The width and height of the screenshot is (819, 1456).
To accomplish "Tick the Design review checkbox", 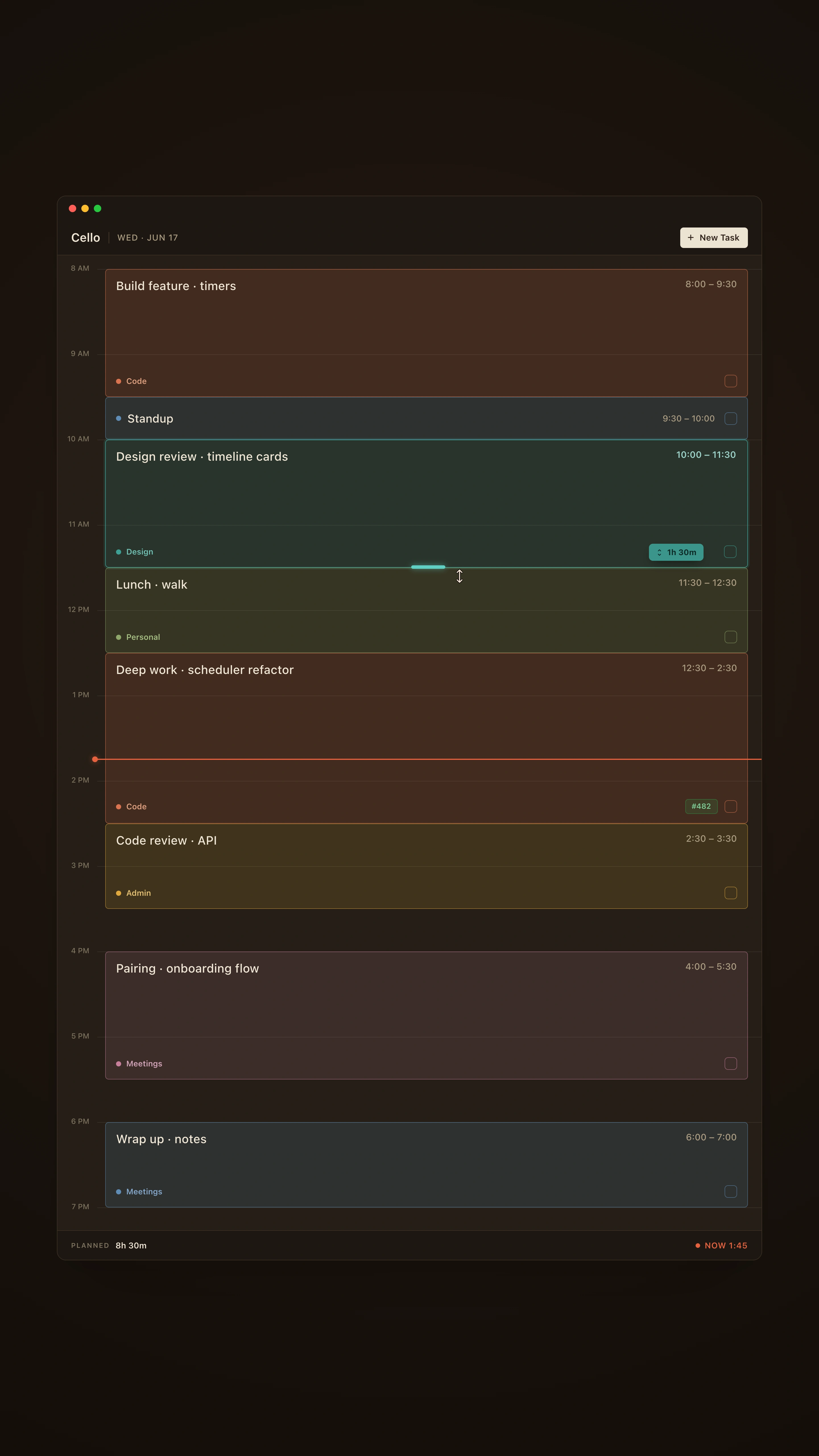I will coord(730,552).
